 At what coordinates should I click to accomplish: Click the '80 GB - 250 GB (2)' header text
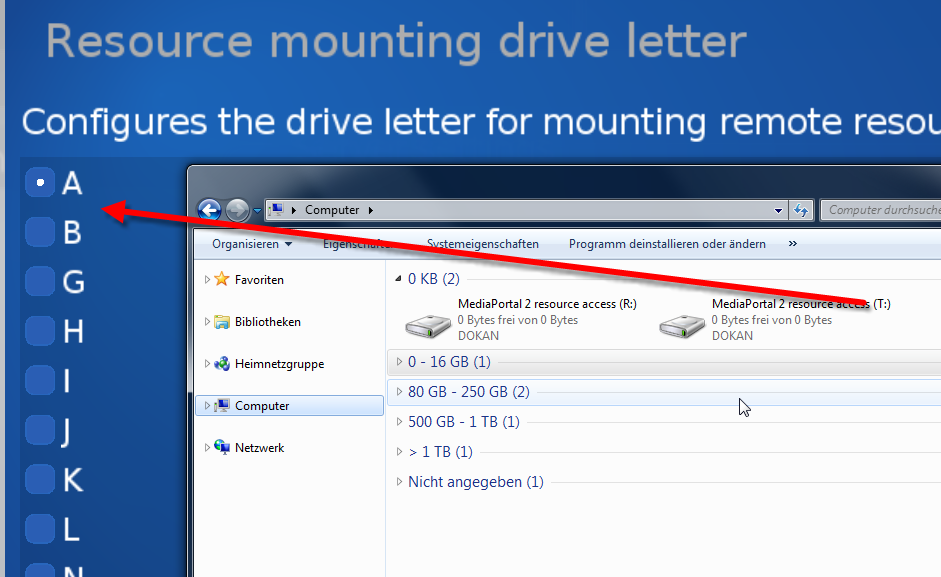click(469, 392)
